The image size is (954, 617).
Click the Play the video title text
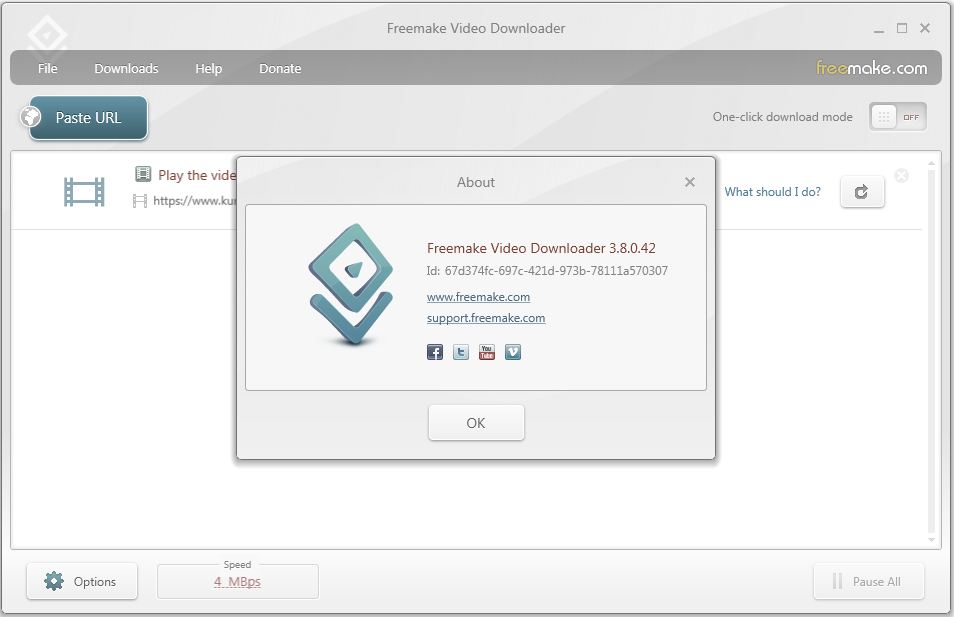pos(197,175)
